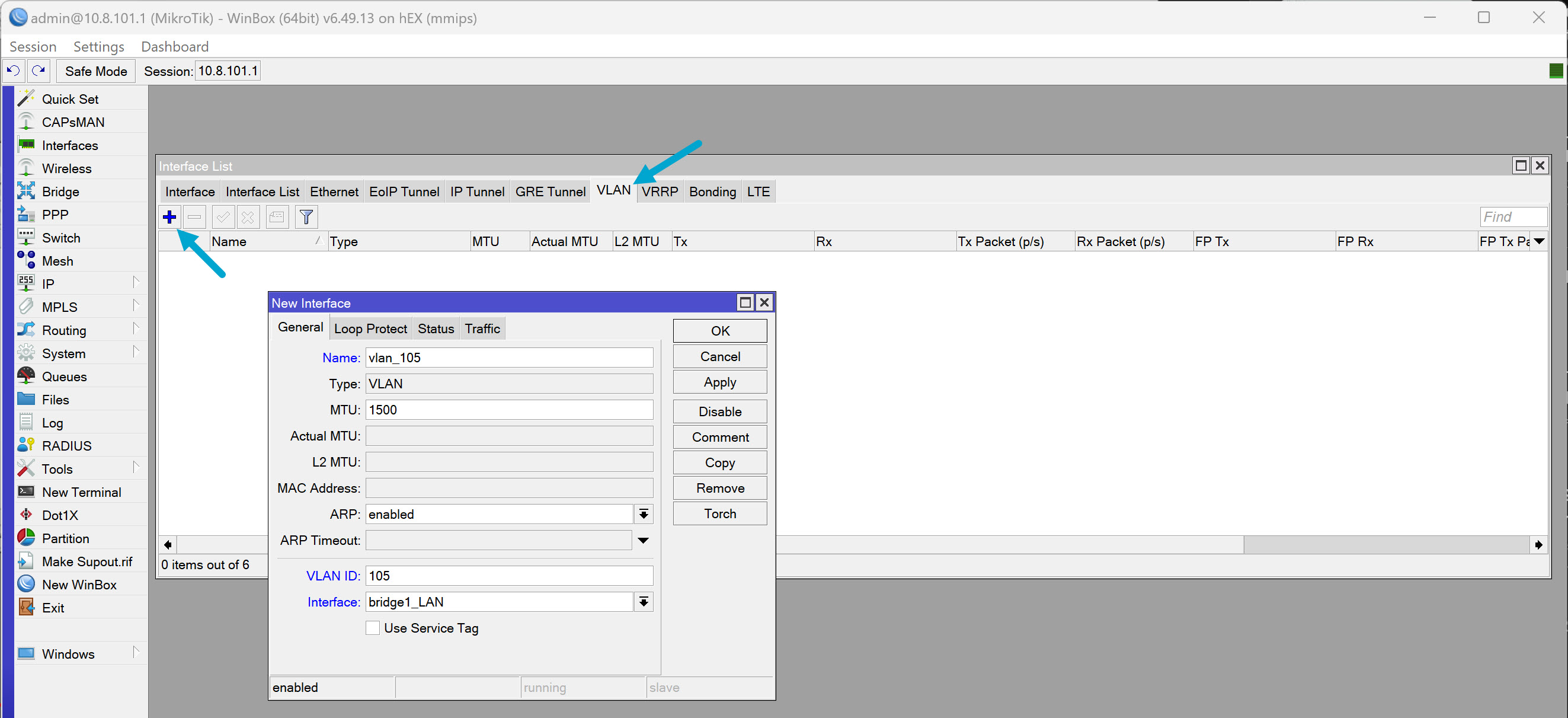Open Torch for the new interface
Viewport: 1568px width, 718px height.
click(x=719, y=513)
